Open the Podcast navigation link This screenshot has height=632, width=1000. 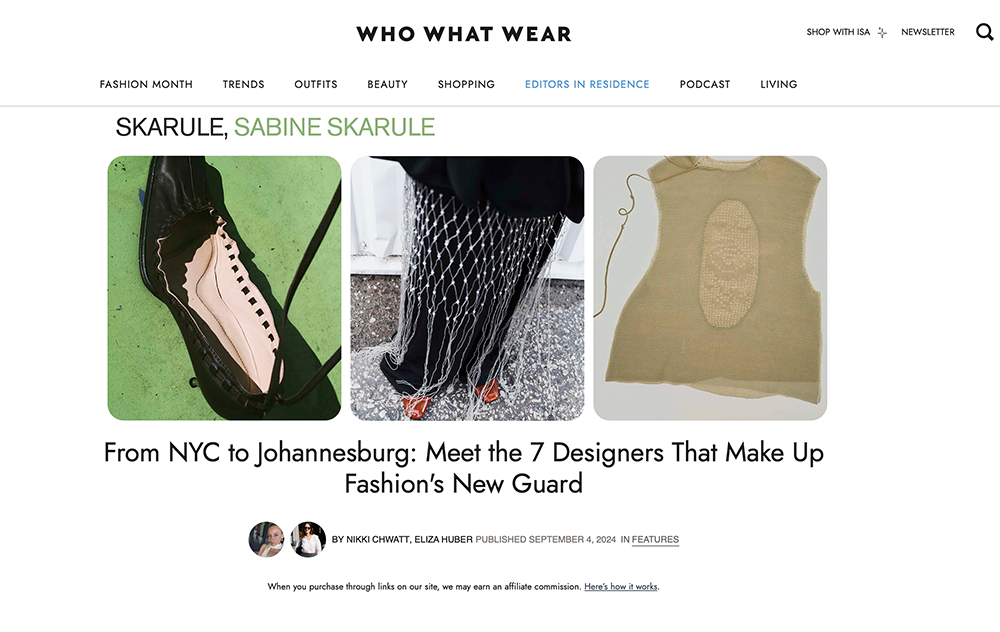point(705,84)
